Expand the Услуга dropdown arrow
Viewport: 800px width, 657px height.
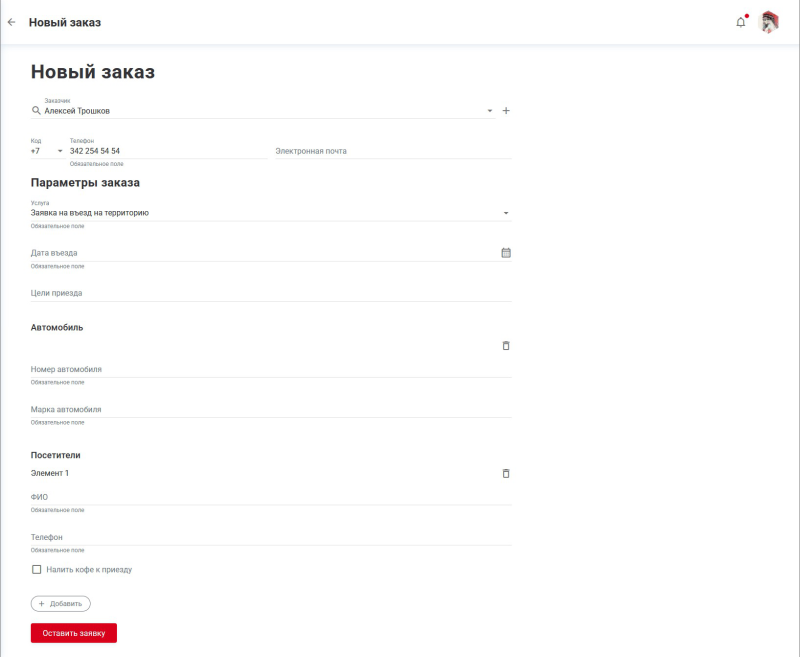tap(505, 212)
